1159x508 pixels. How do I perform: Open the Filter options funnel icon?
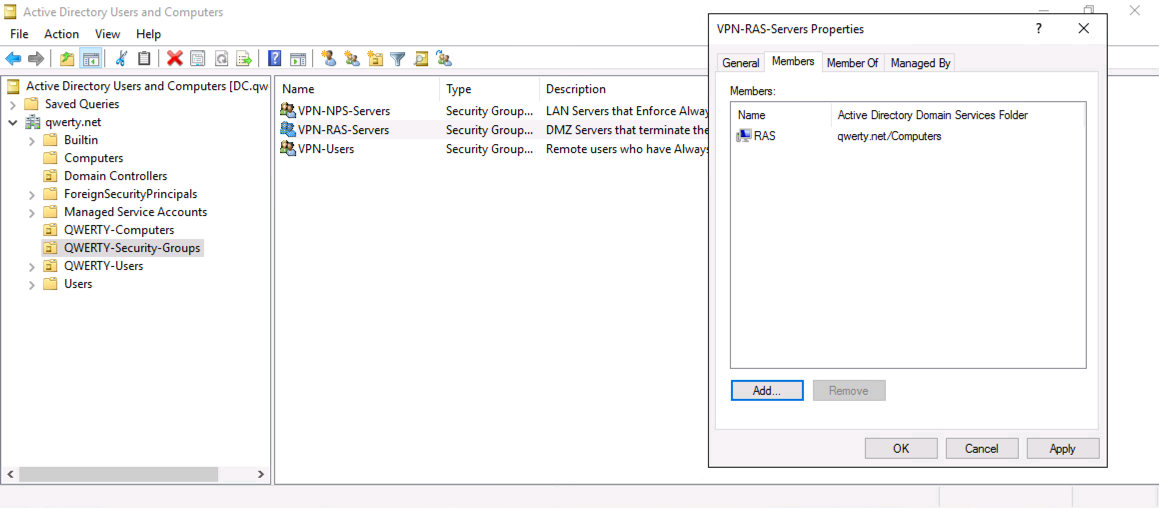398,58
